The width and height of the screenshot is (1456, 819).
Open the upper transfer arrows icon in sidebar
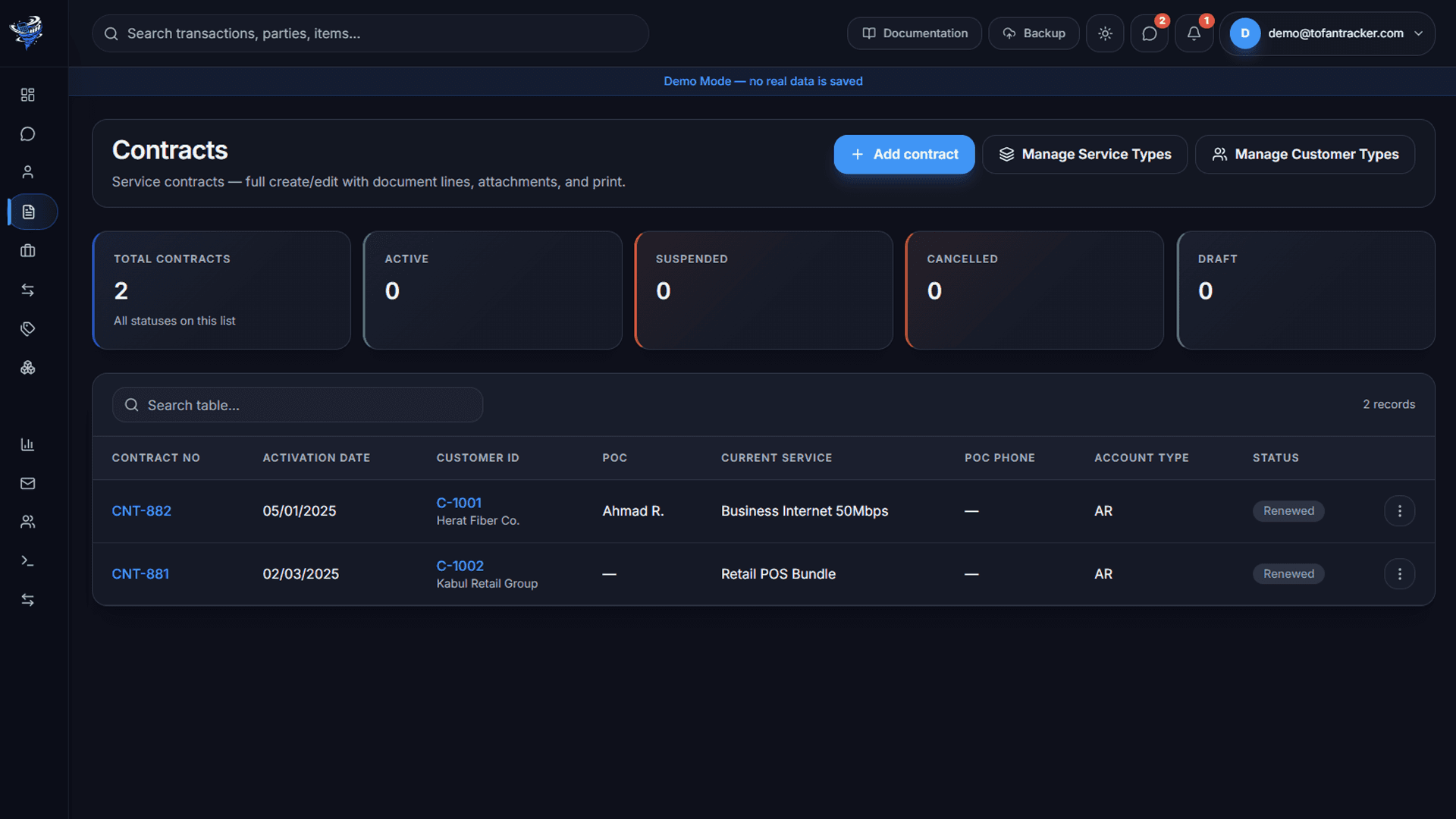28,290
